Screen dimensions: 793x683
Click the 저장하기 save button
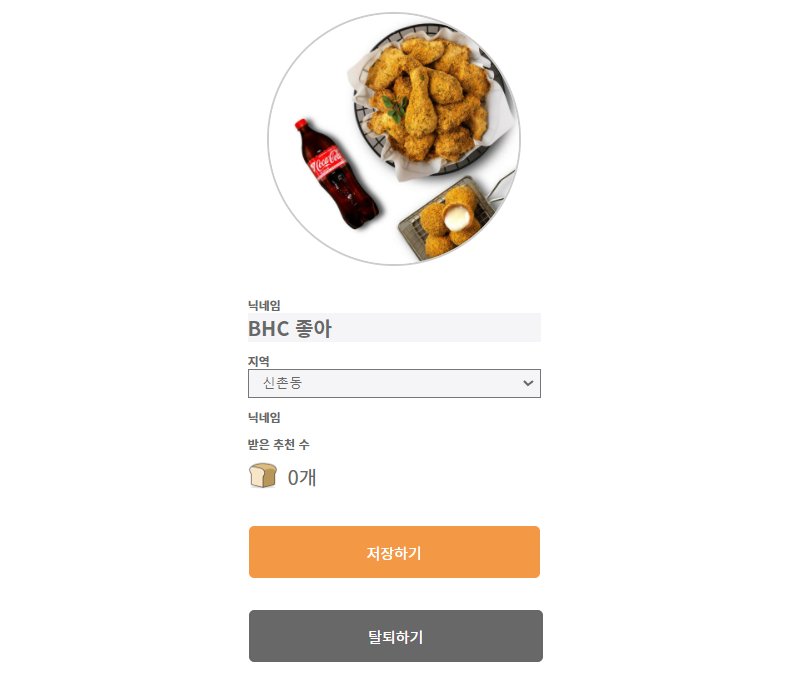click(394, 552)
